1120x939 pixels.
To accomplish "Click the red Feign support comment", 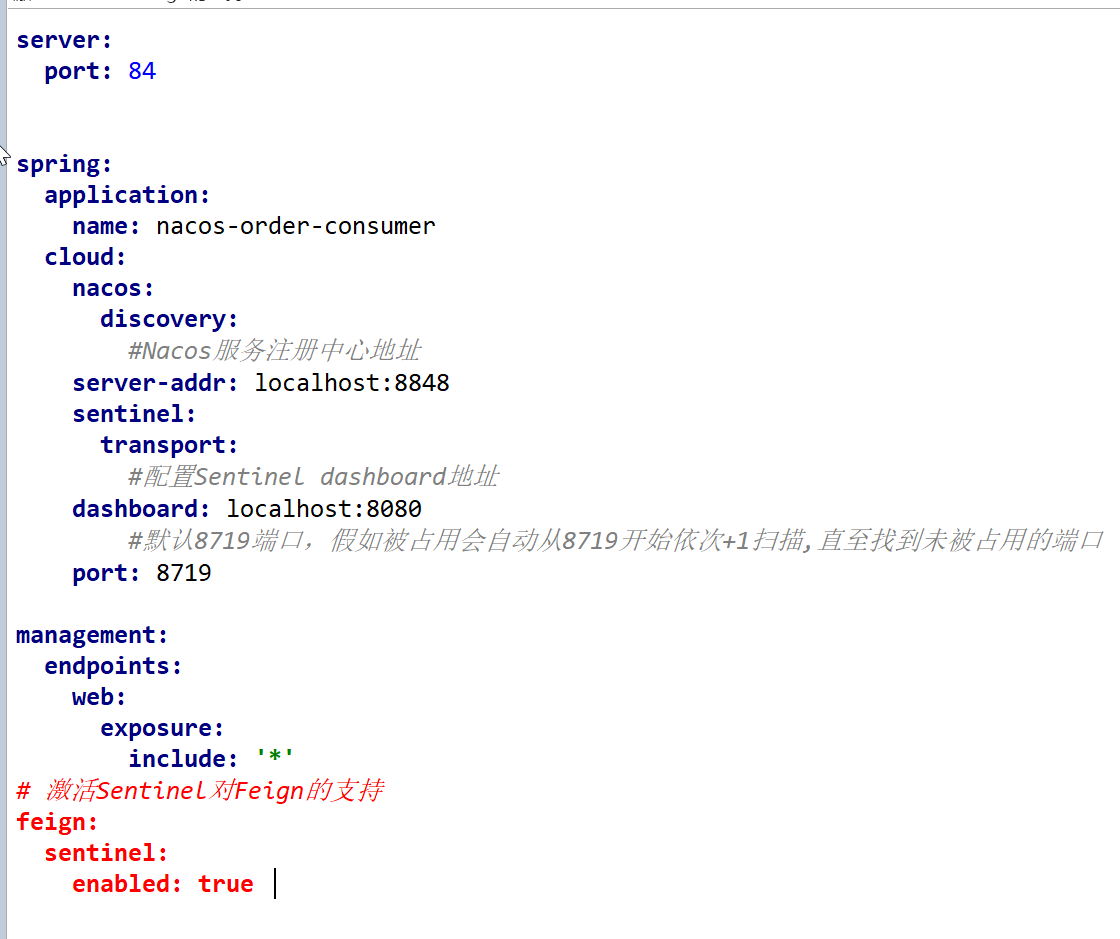I will pyautogui.click(x=200, y=790).
